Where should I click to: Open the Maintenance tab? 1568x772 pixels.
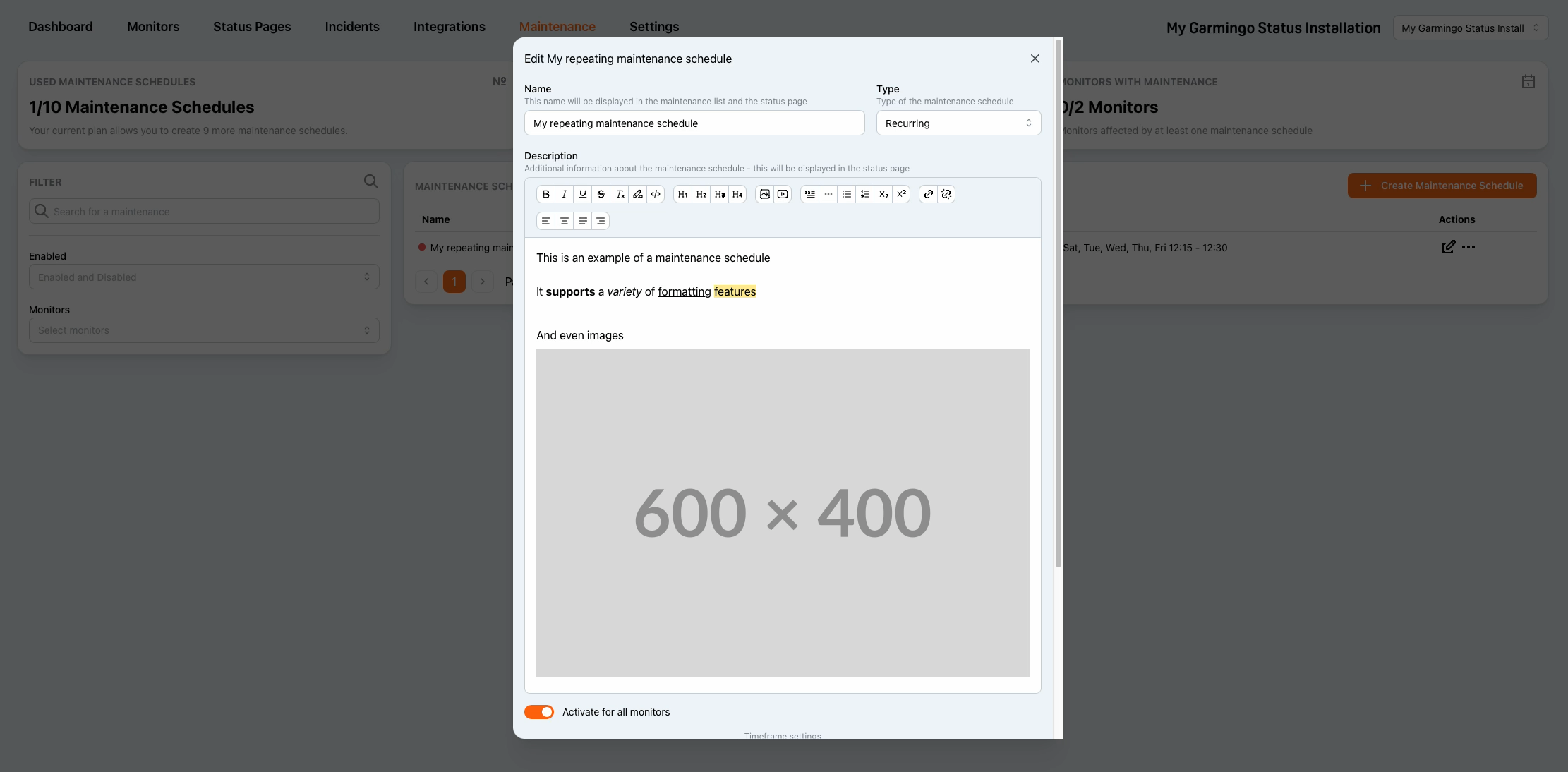click(x=557, y=25)
